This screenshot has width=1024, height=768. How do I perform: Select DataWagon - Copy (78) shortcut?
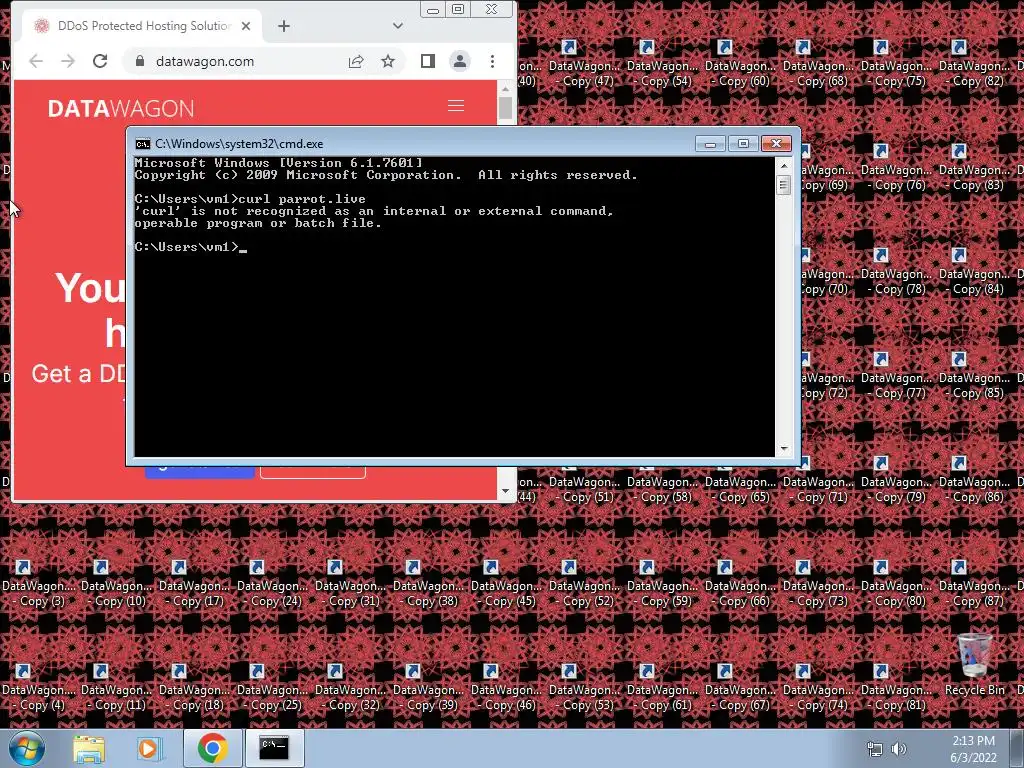[x=896, y=272]
